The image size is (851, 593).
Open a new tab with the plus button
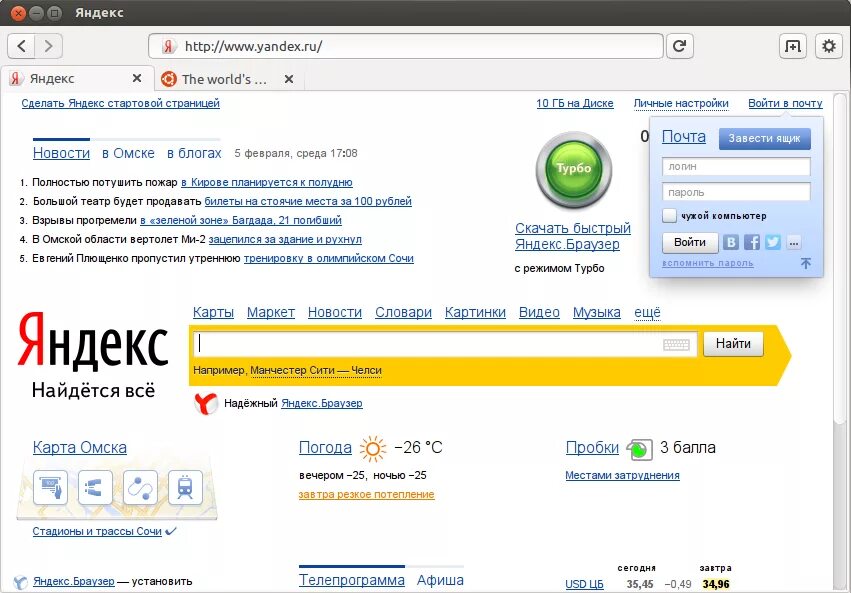(x=793, y=46)
